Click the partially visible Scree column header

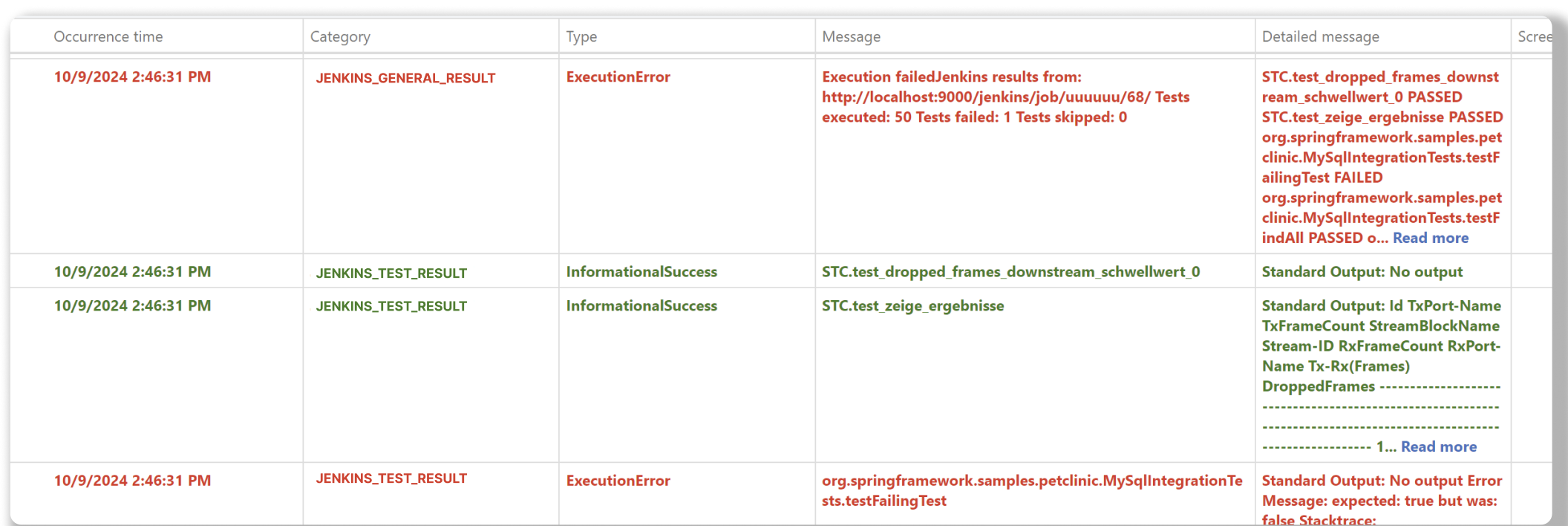click(1534, 36)
